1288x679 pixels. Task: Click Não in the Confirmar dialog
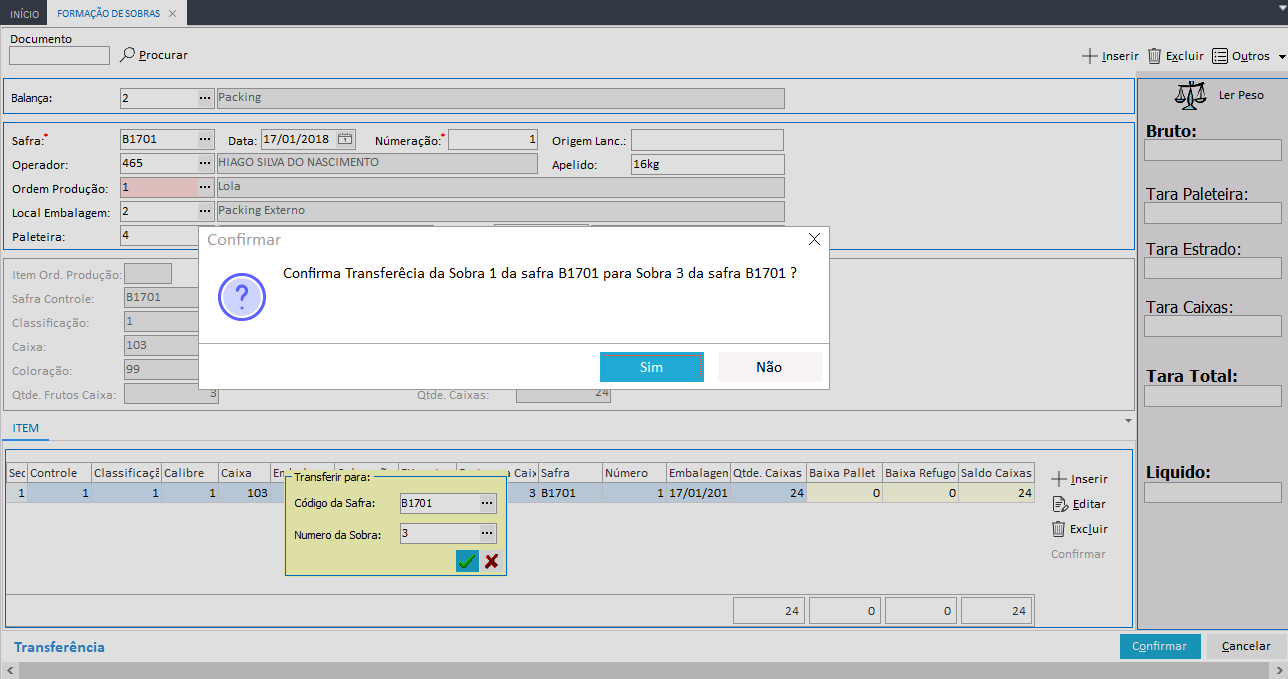(x=769, y=367)
